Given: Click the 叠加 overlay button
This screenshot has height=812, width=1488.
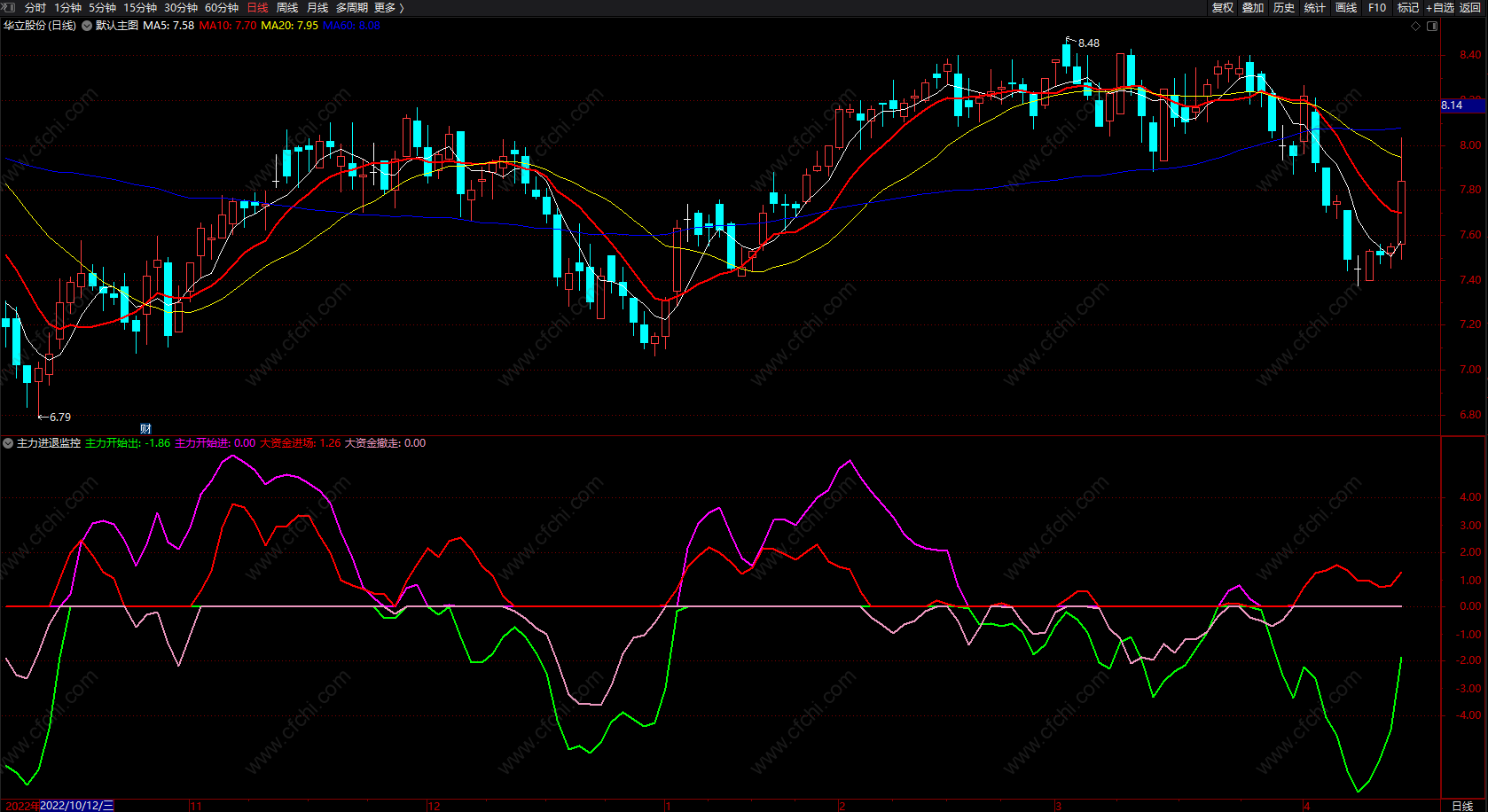Looking at the screenshot, I should 1253,8.
